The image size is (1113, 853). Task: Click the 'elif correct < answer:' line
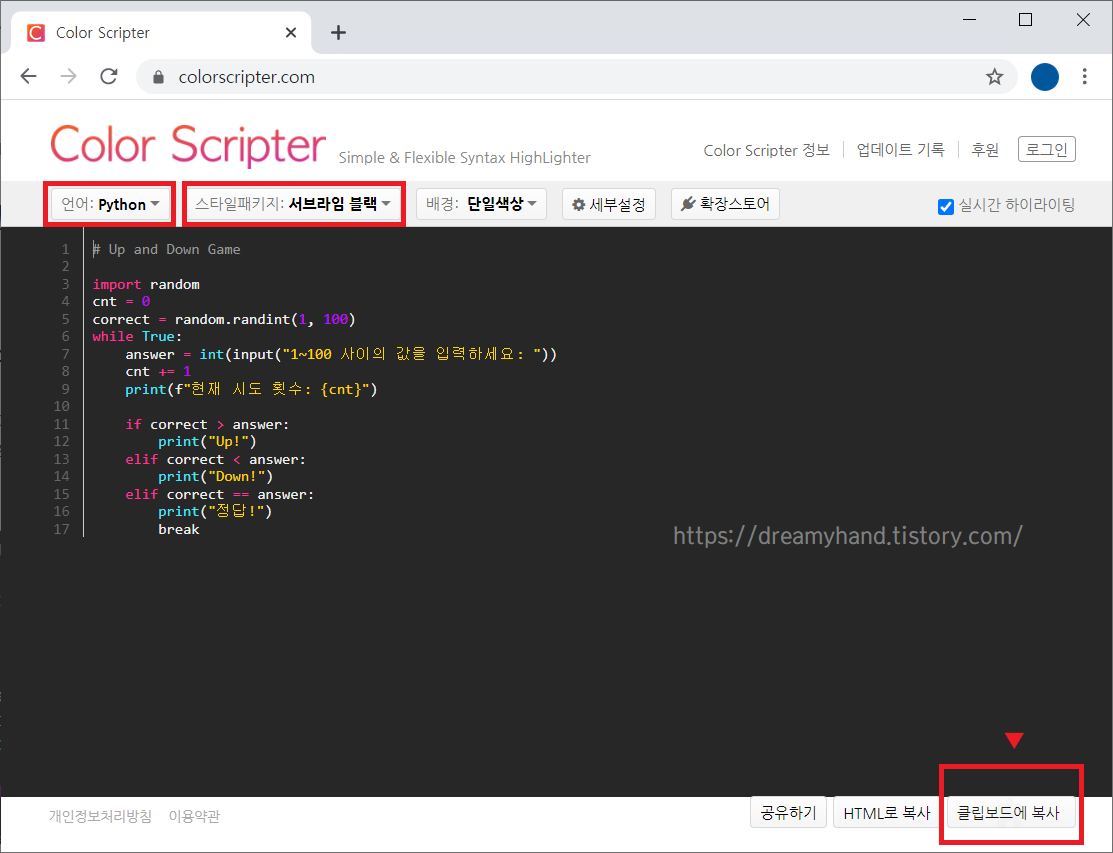coord(216,460)
